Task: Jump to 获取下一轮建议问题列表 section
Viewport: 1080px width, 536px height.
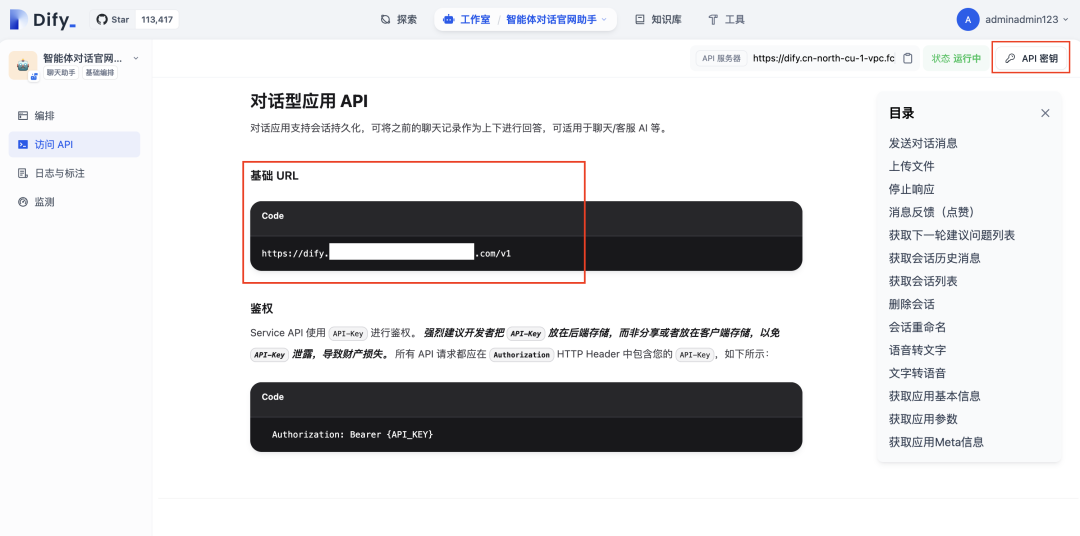Action: click(952, 235)
